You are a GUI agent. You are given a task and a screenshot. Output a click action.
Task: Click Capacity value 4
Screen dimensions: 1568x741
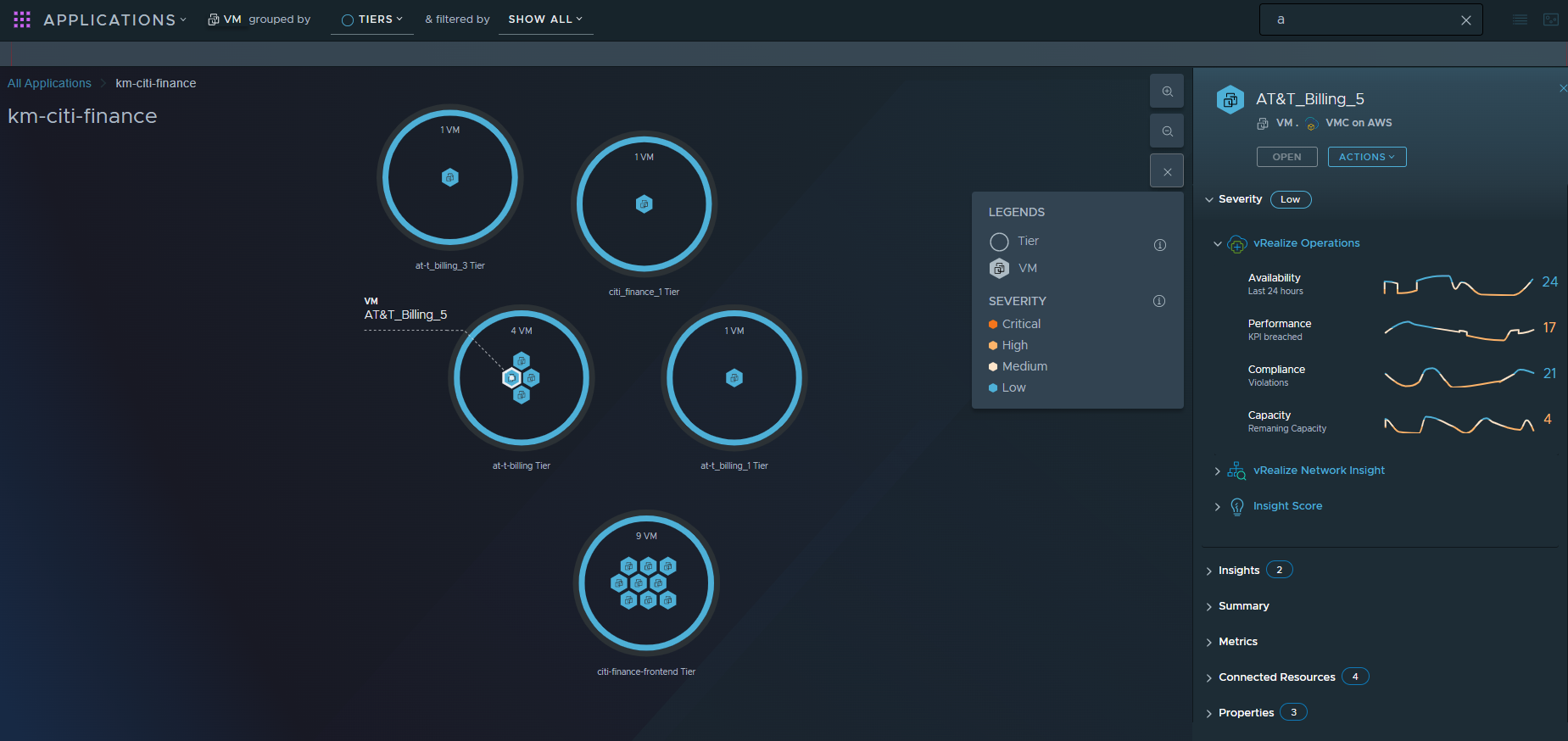pyautogui.click(x=1548, y=420)
